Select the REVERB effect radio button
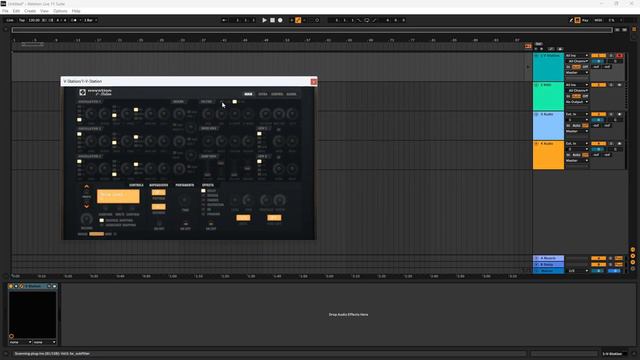Screen dimensions: 640x360 [203, 196]
